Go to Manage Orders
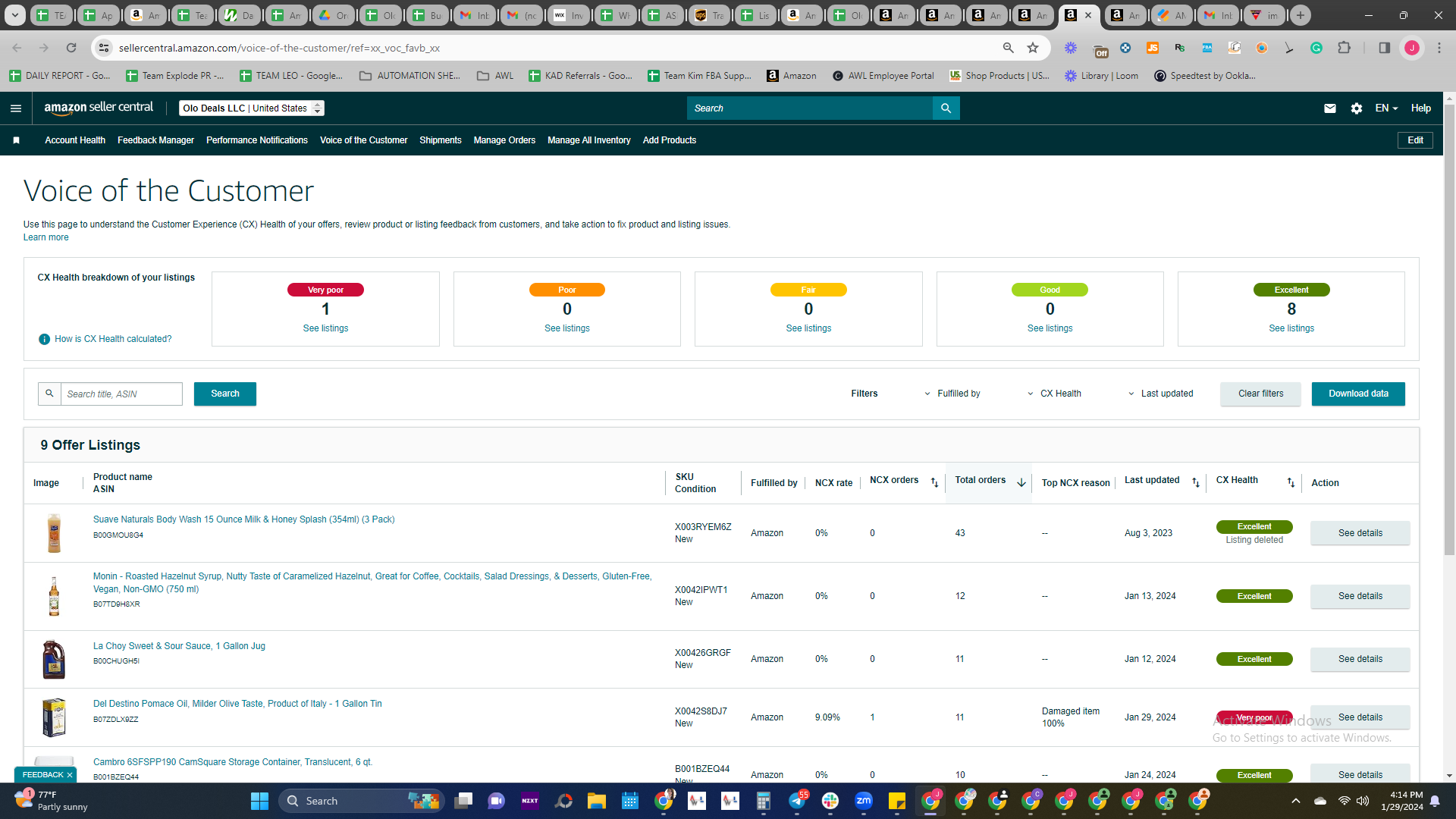The height and width of the screenshot is (819, 1456). click(504, 140)
